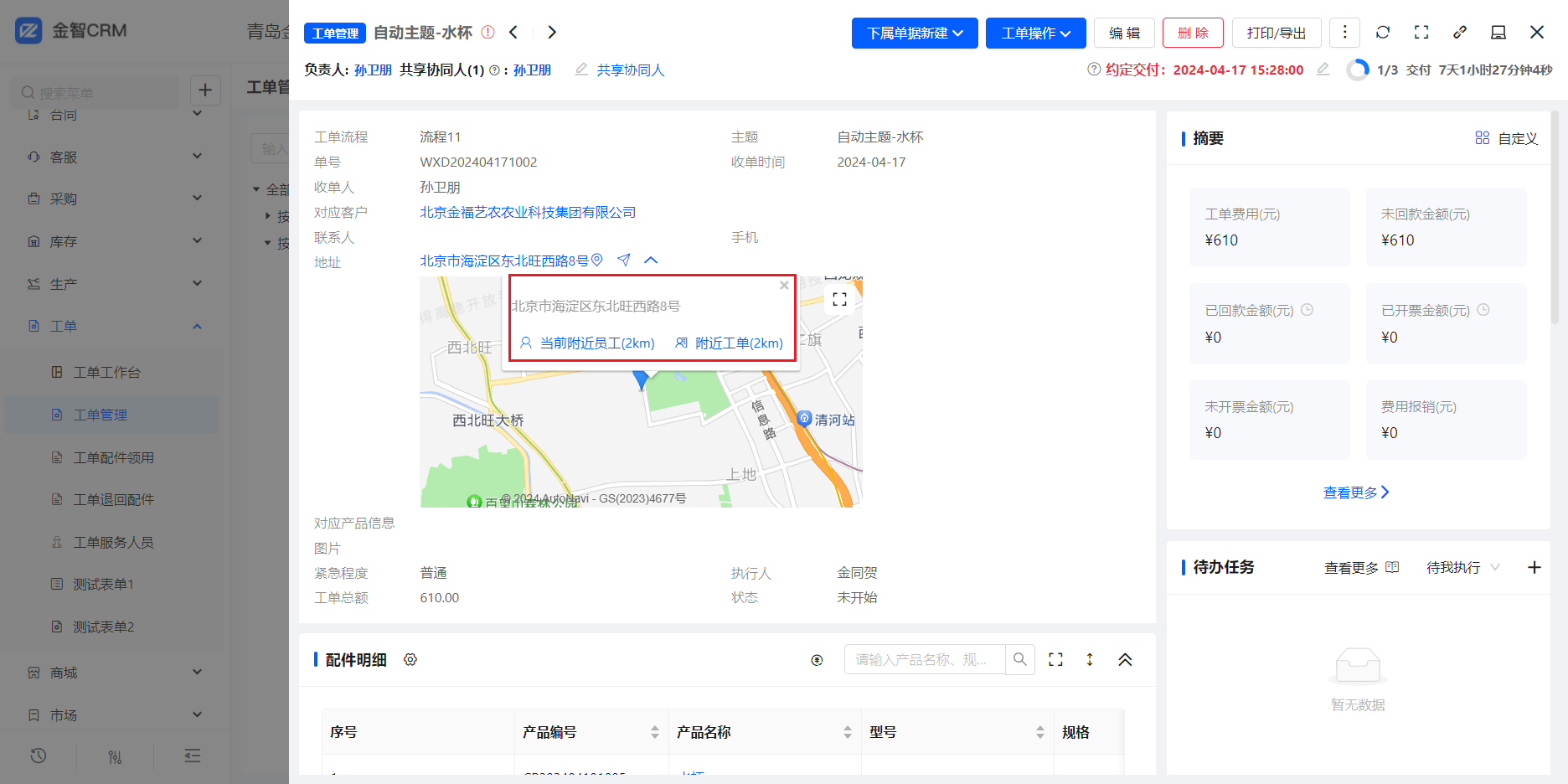Go to the previous work order
This screenshot has height=784, width=1568.
tap(513, 33)
